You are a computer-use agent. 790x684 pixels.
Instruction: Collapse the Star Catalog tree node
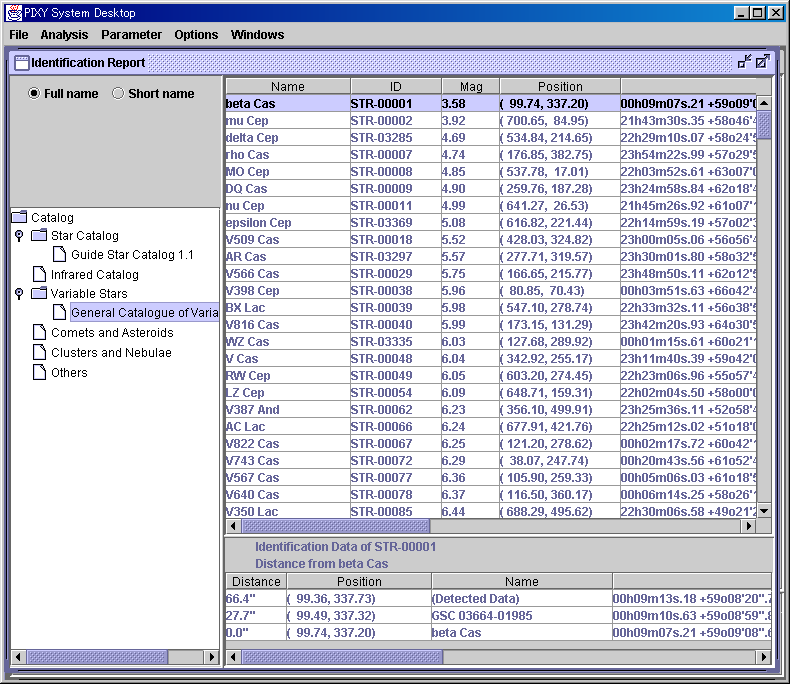[19, 236]
